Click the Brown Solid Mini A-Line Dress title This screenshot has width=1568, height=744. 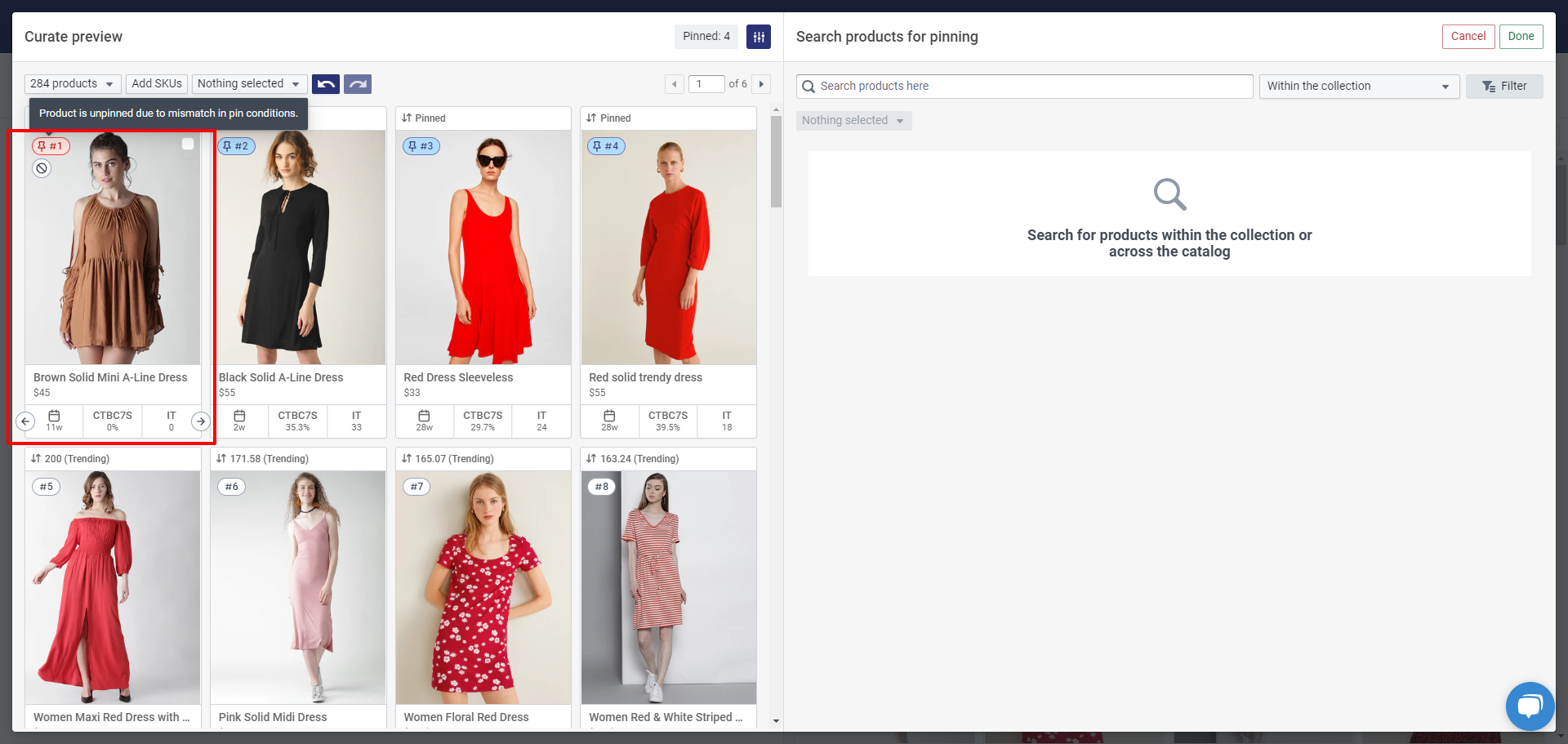click(110, 377)
